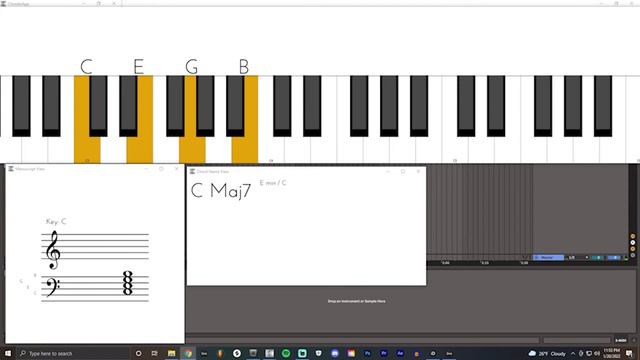Image resolution: width=640 pixels, height=360 pixels.
Task: Open File Explorer from the taskbar
Action: click(x=171, y=353)
